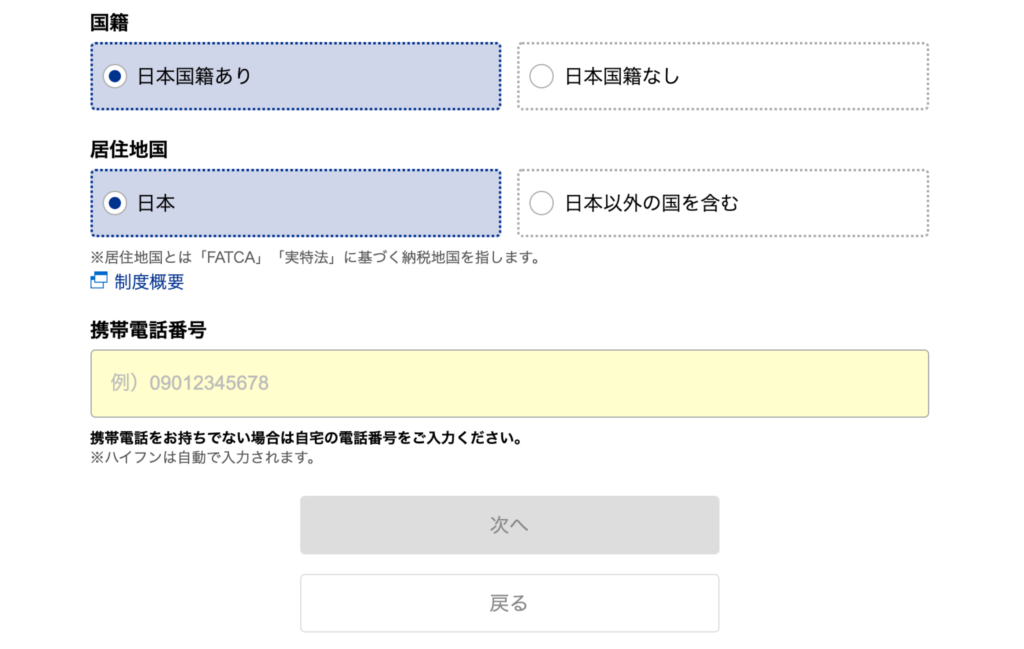Click the 日本国籍なし label text

(622, 76)
